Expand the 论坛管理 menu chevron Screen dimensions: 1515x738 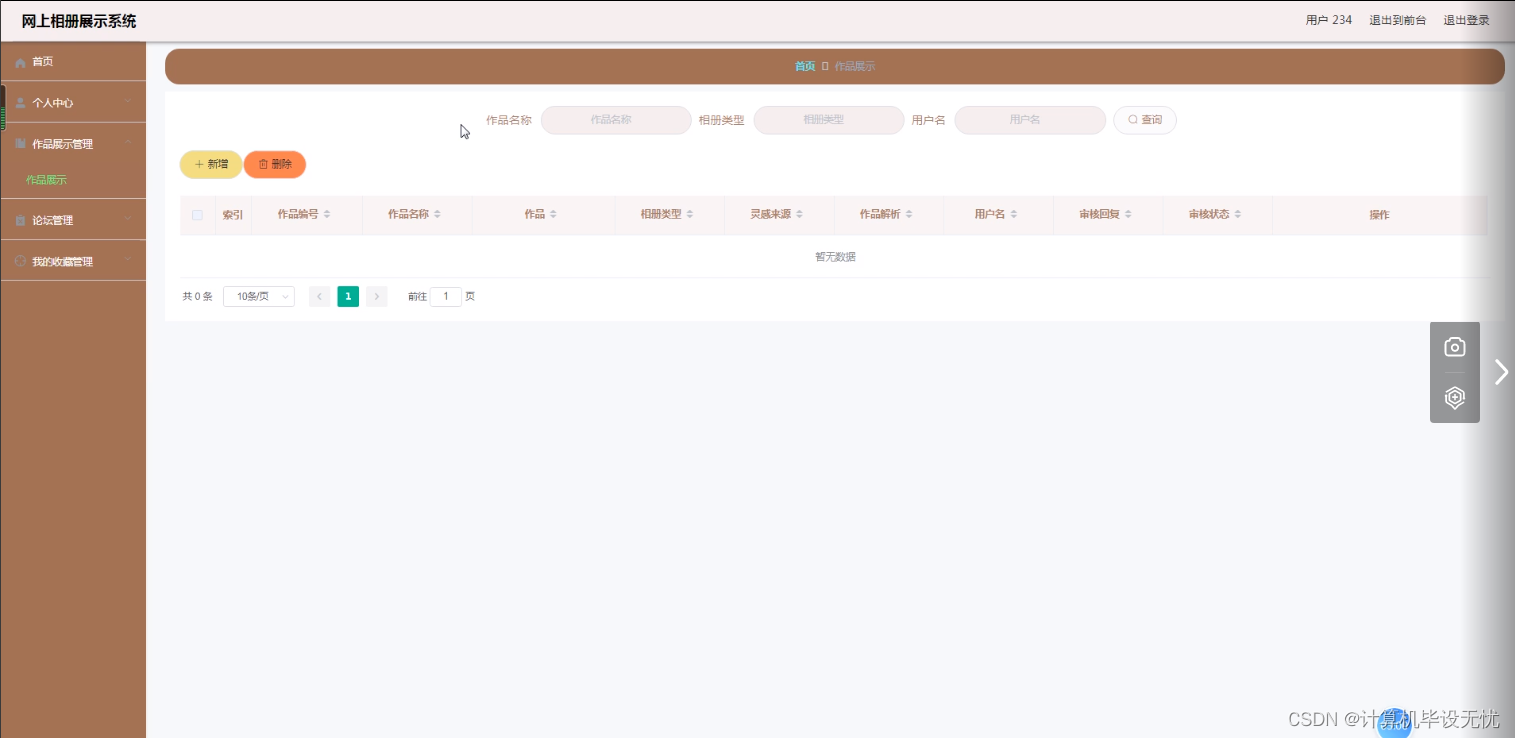point(128,219)
